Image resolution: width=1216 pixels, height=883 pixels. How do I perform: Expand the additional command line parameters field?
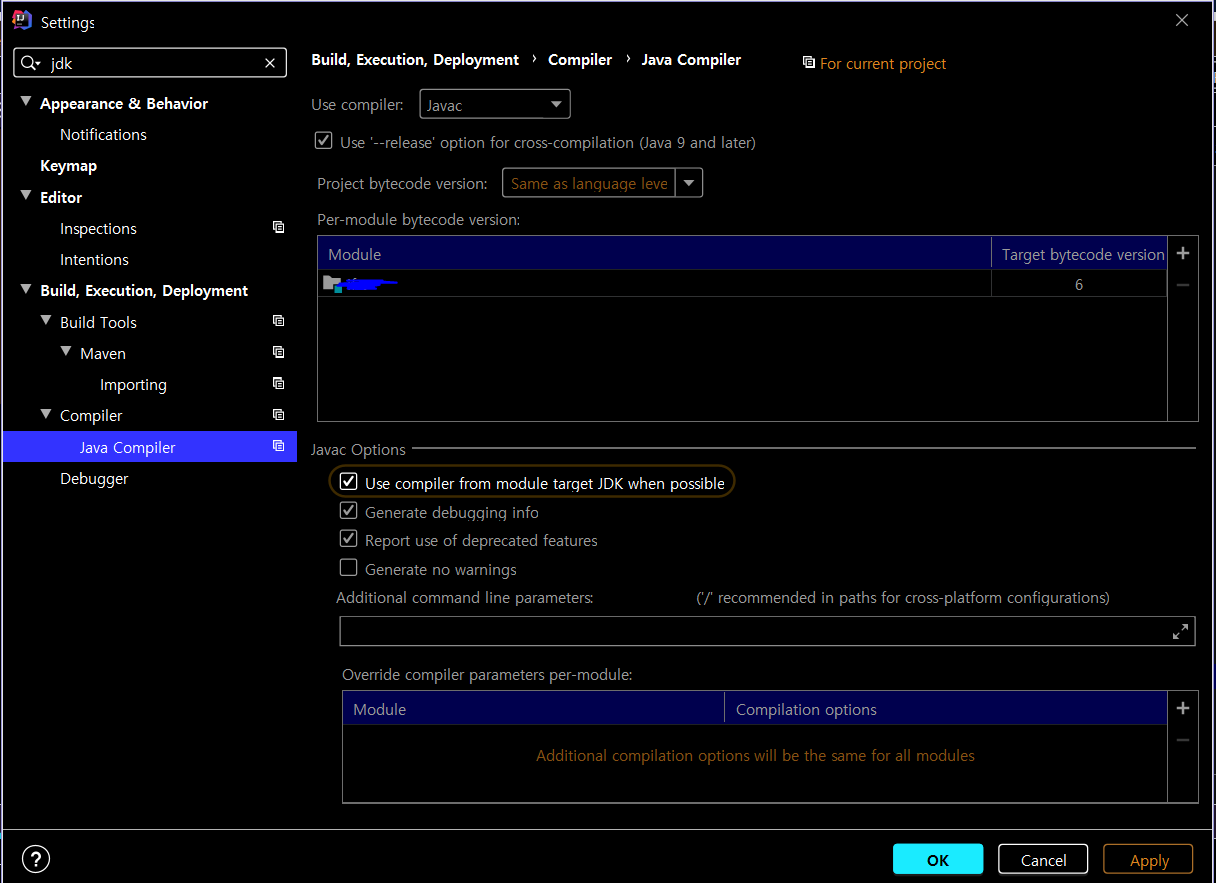coord(1180,631)
